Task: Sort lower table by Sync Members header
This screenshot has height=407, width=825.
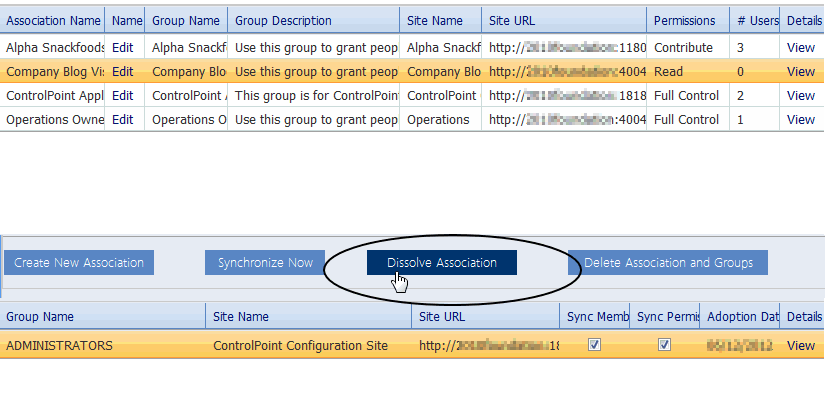Action: click(x=595, y=317)
